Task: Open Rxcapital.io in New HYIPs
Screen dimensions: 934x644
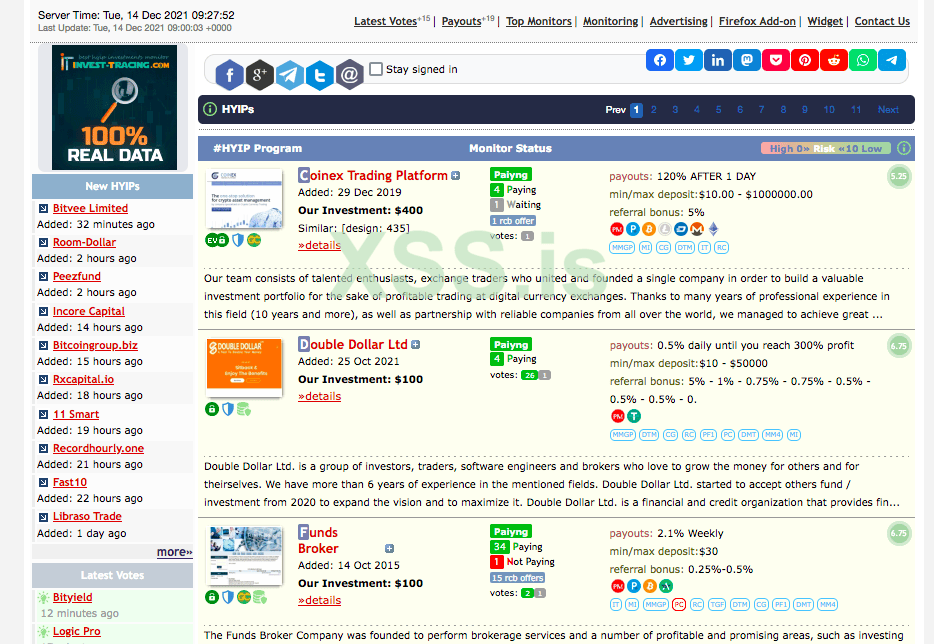Action: click(83, 379)
